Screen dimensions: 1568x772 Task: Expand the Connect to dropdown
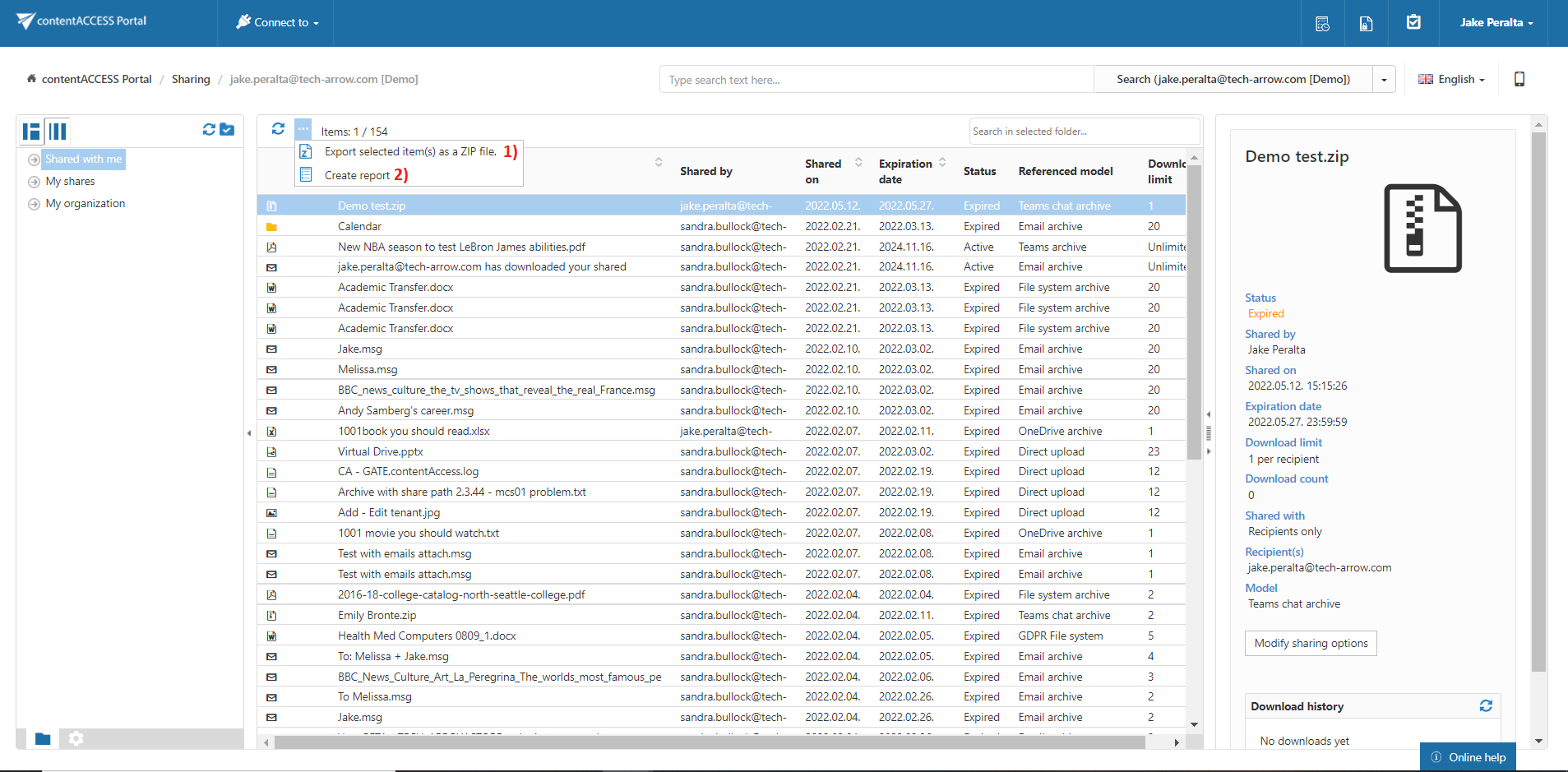277,22
